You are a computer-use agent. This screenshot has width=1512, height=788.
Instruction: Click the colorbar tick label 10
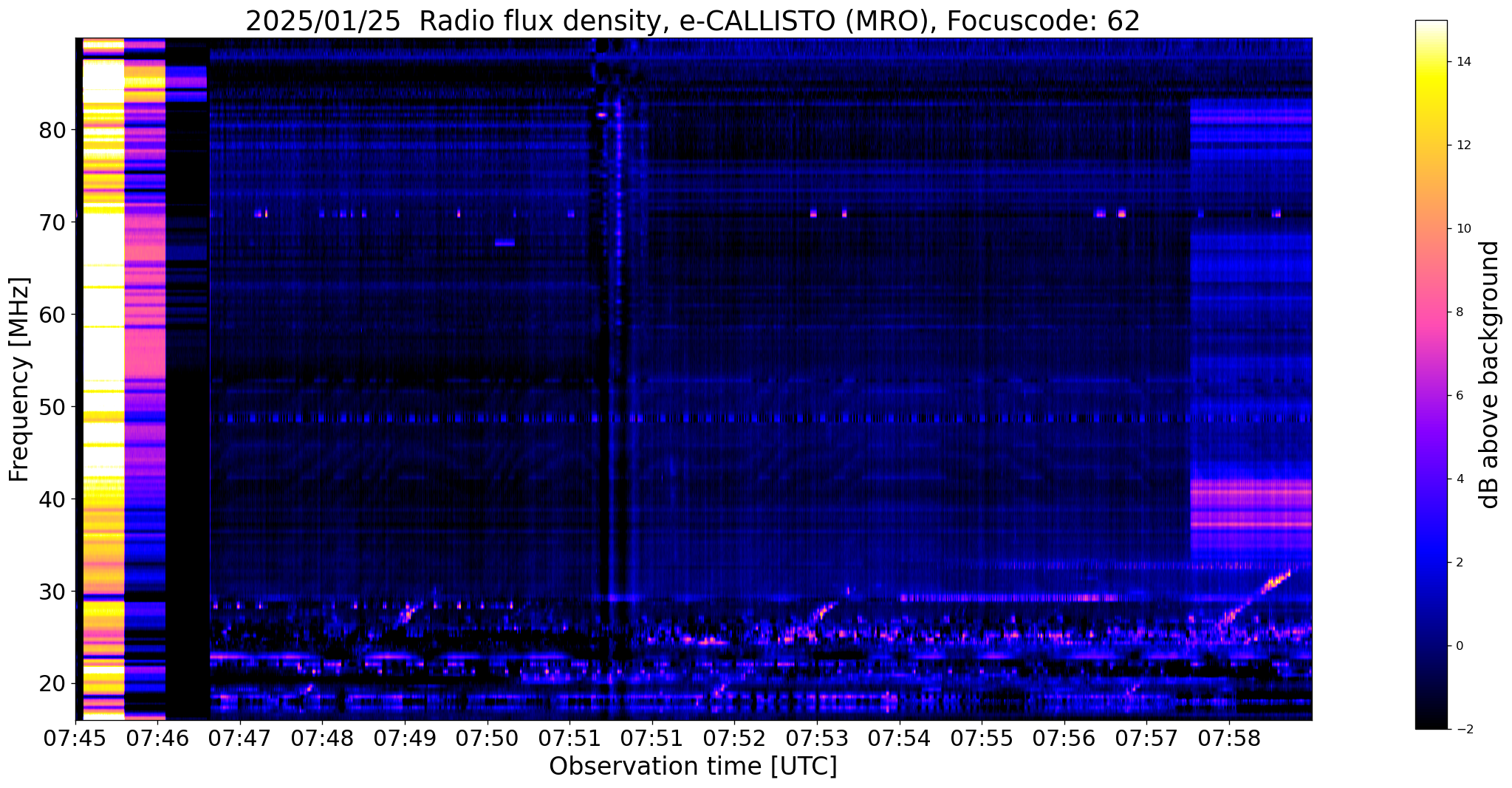[1463, 229]
